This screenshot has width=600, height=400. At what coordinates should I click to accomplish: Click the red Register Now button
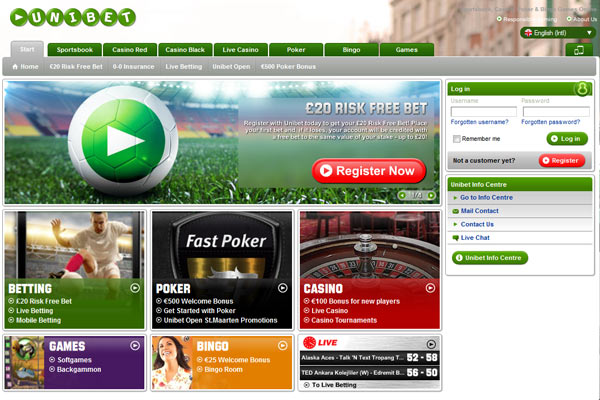369,171
